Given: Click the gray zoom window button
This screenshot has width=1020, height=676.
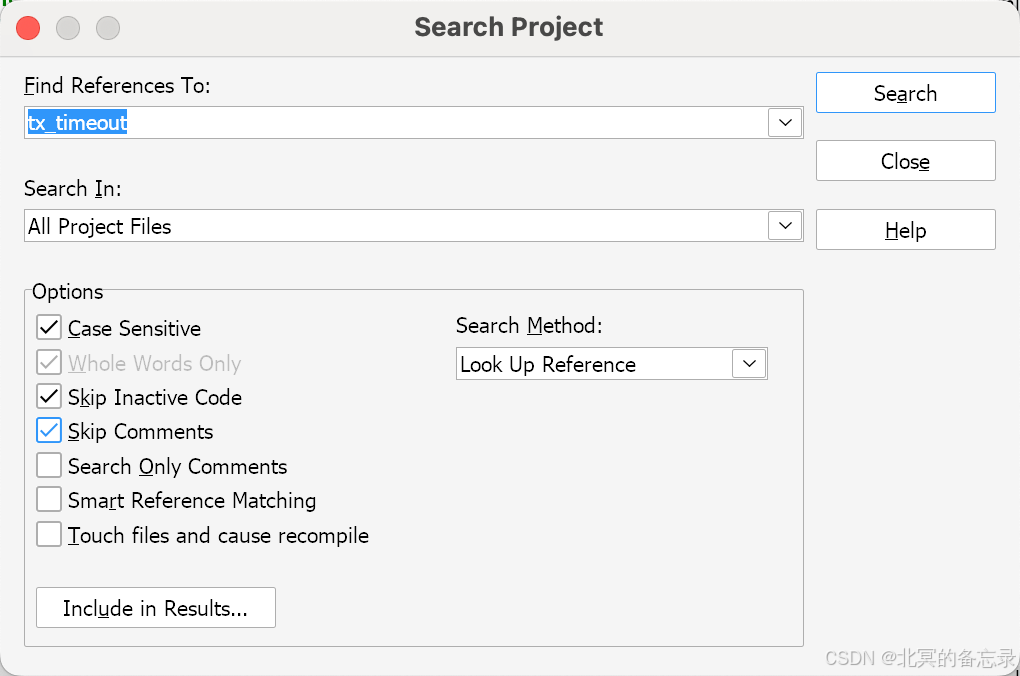Looking at the screenshot, I should (x=107, y=28).
